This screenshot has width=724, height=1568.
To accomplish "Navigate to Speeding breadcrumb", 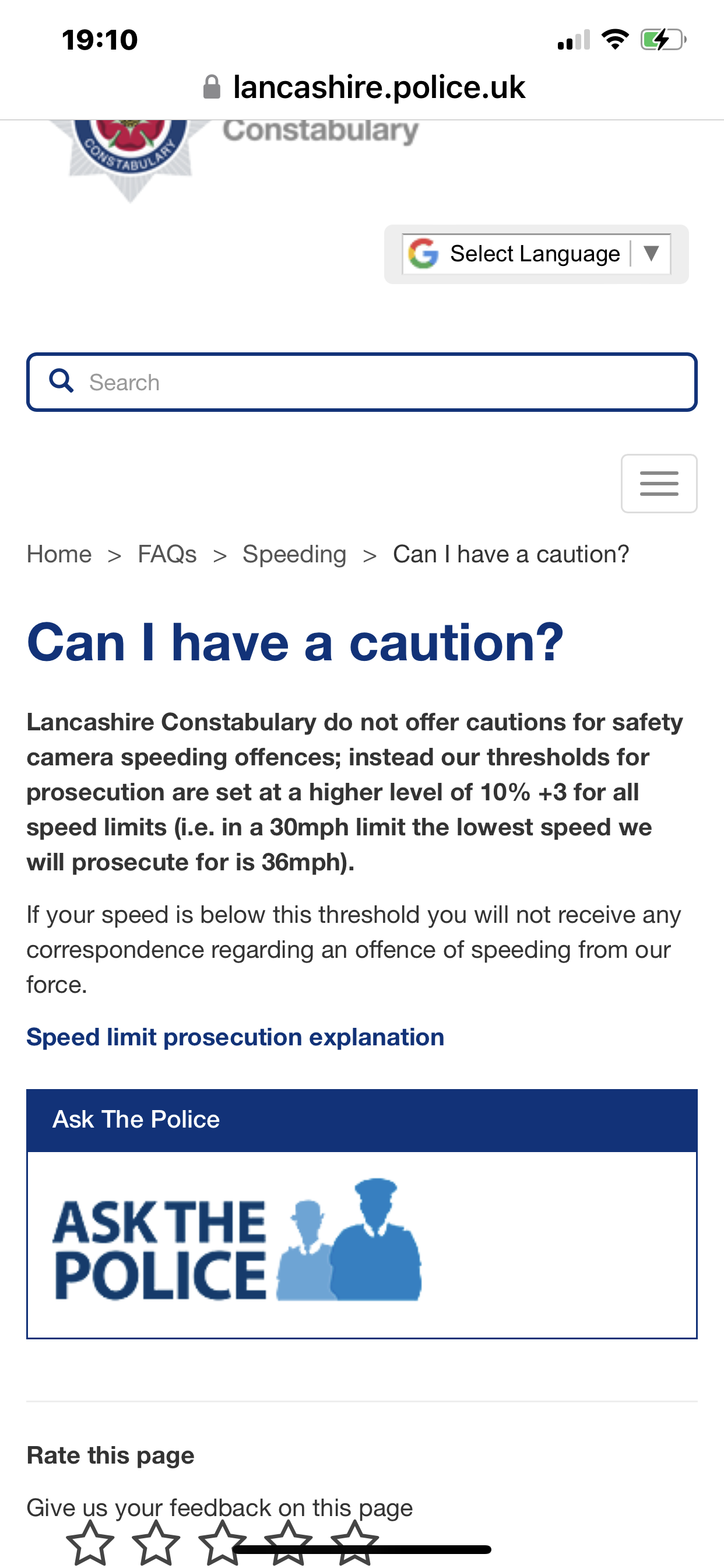I will (x=294, y=554).
